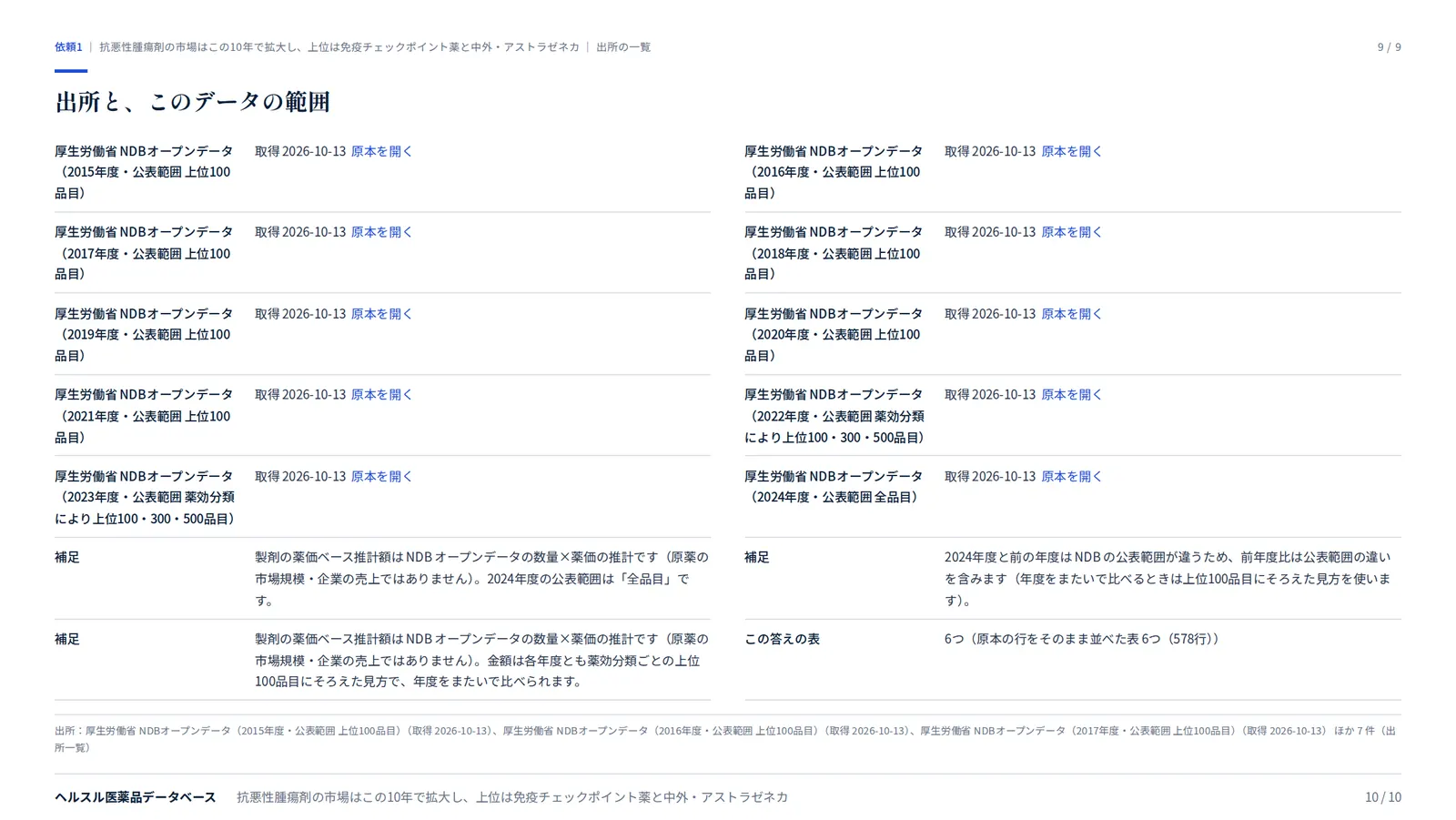Click the 2022年度 NDBオープンデータ source title
Screen dimensions: 1456x820
coord(834,416)
